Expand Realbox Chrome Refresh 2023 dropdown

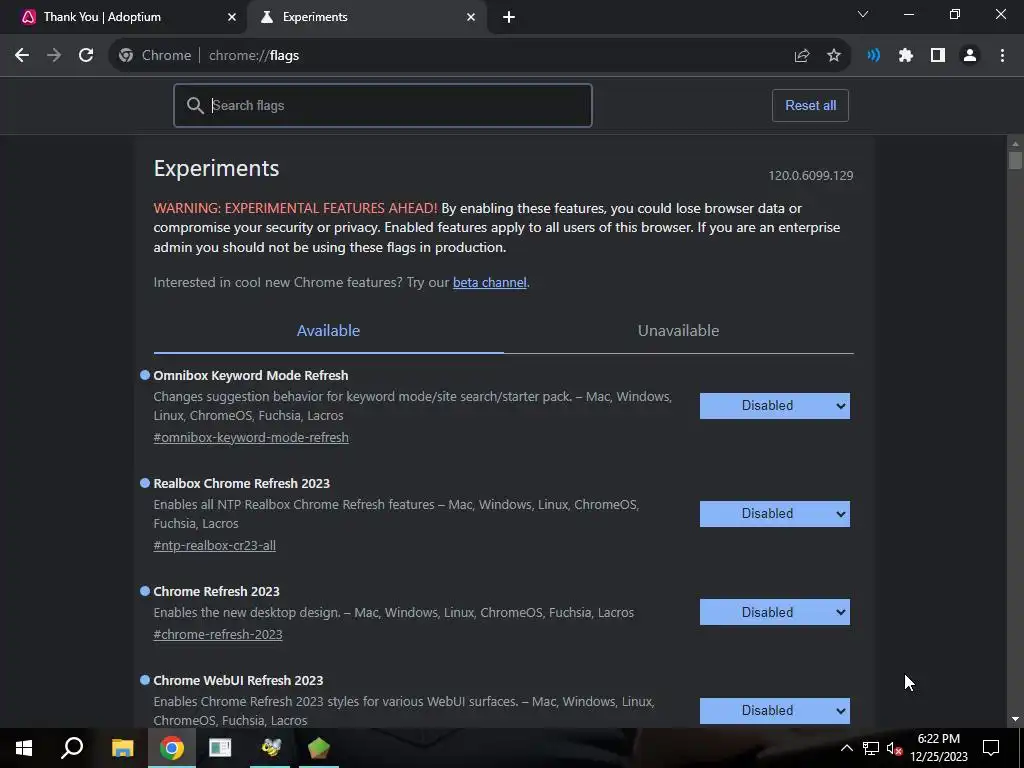pyautogui.click(x=775, y=514)
